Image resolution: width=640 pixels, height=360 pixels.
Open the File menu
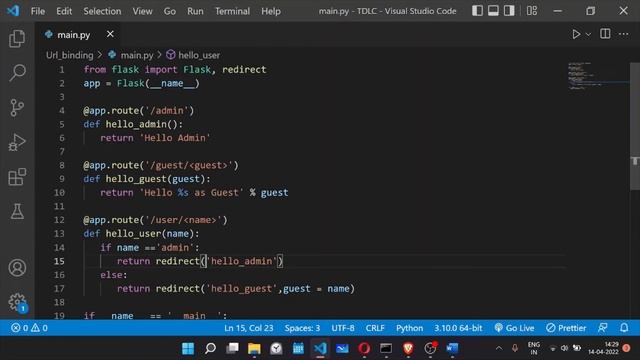38,11
